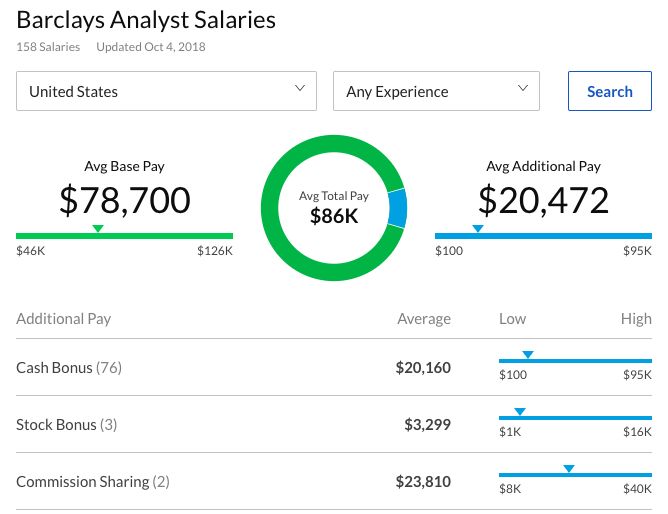Viewport: 668px width, 514px height.
Task: Click the $20,160 cash bonus average
Action: tap(423, 368)
